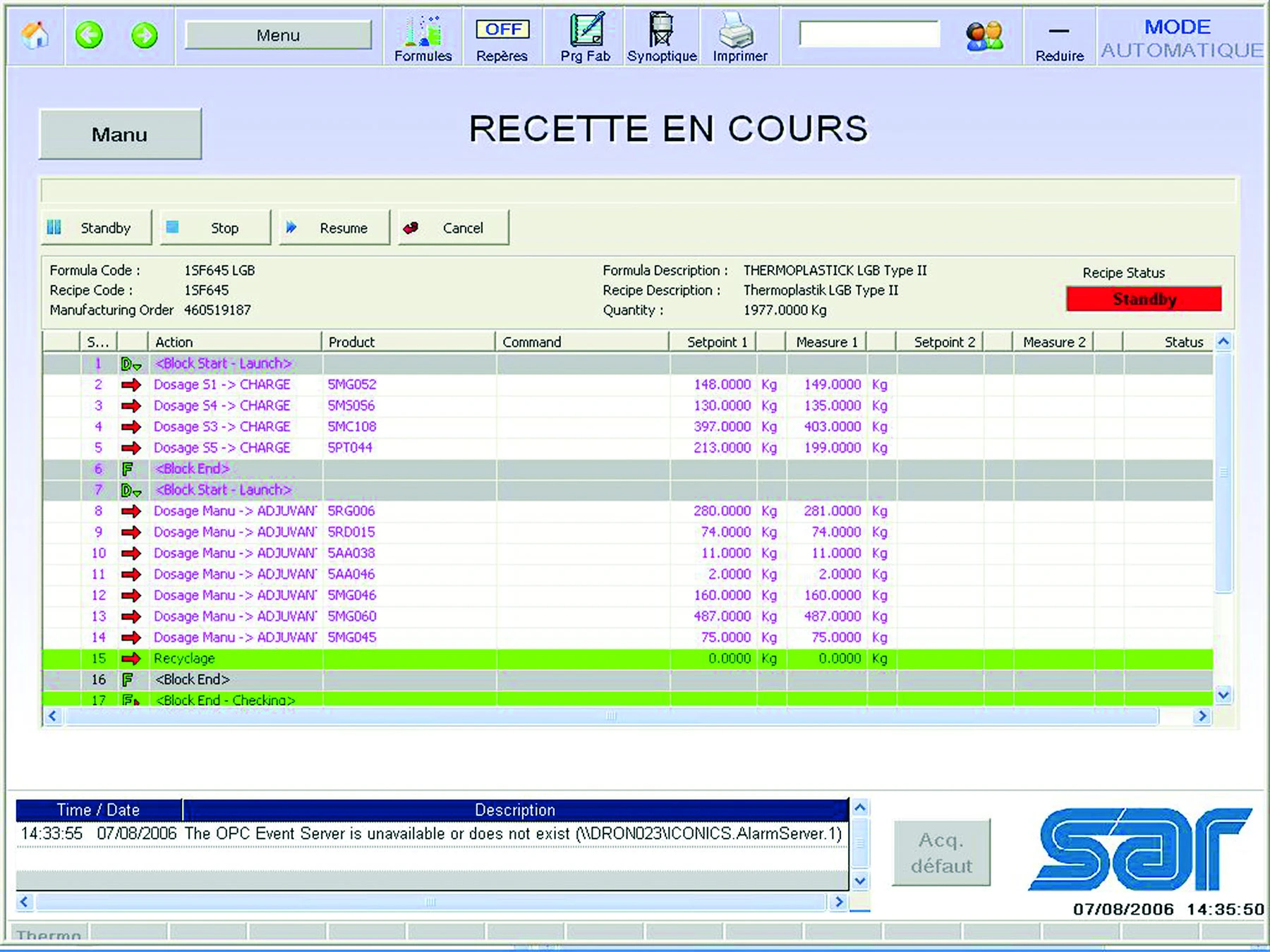Open the Menu dropdown

pyautogui.click(x=277, y=35)
